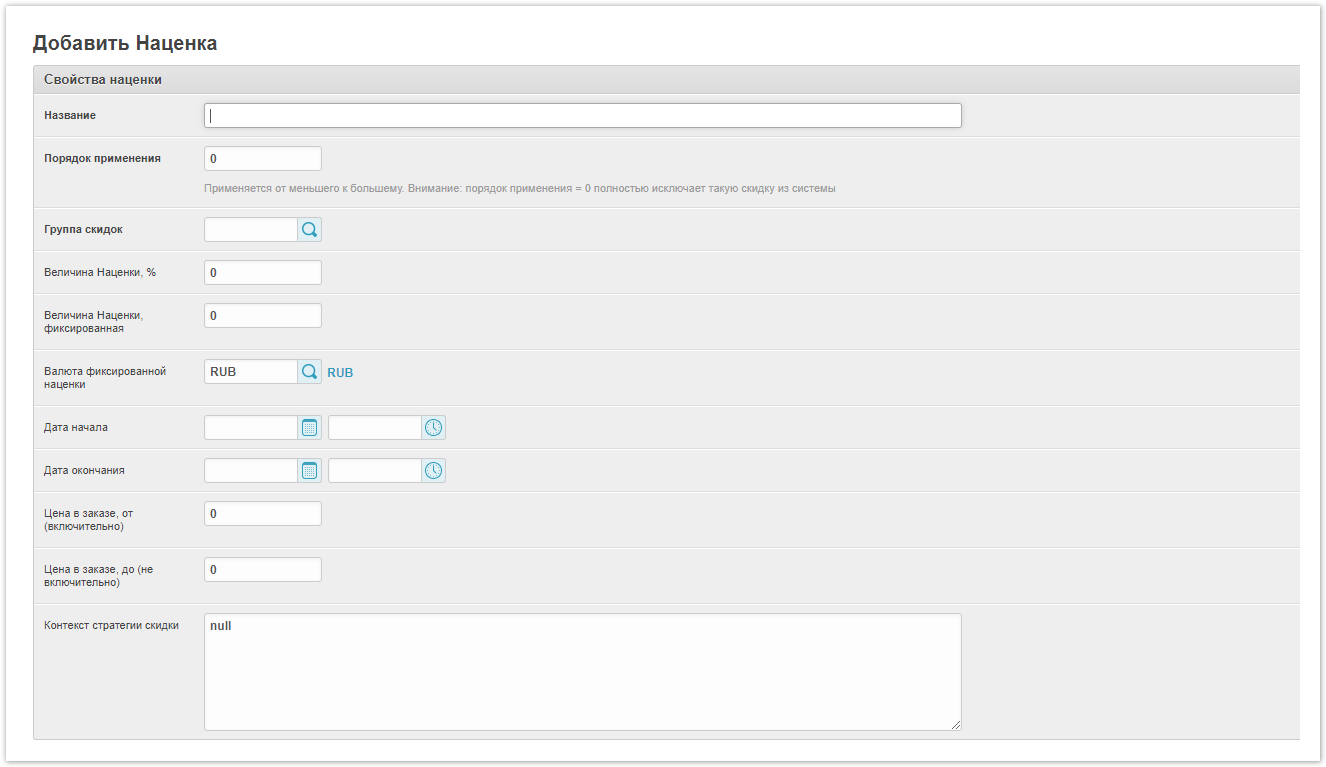Click the search icon next to Группа скидок
Image resolution: width=1326 pixels, height=767 pixels.
pyautogui.click(x=310, y=230)
